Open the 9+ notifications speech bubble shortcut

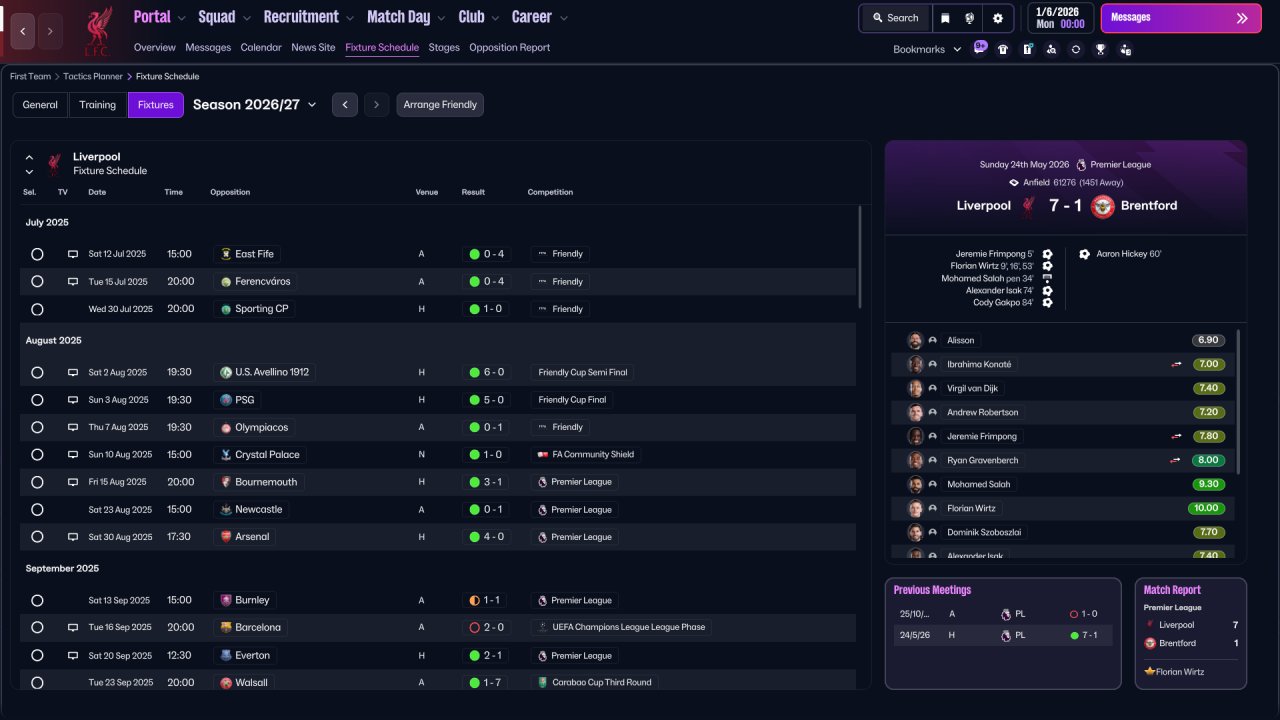click(x=980, y=48)
